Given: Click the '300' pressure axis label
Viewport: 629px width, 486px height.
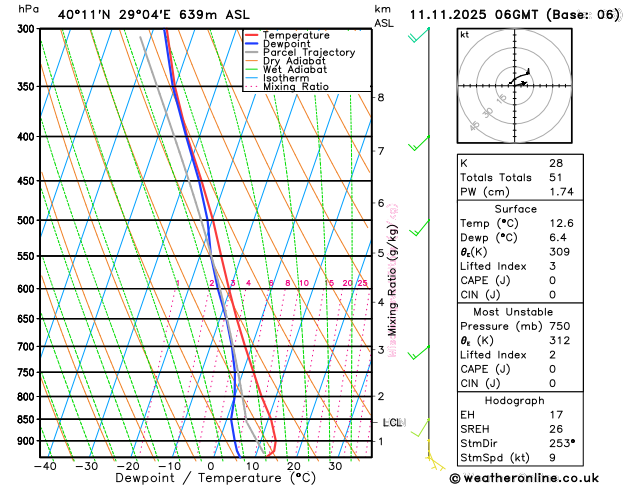Looking at the screenshot, I should coord(28,29).
